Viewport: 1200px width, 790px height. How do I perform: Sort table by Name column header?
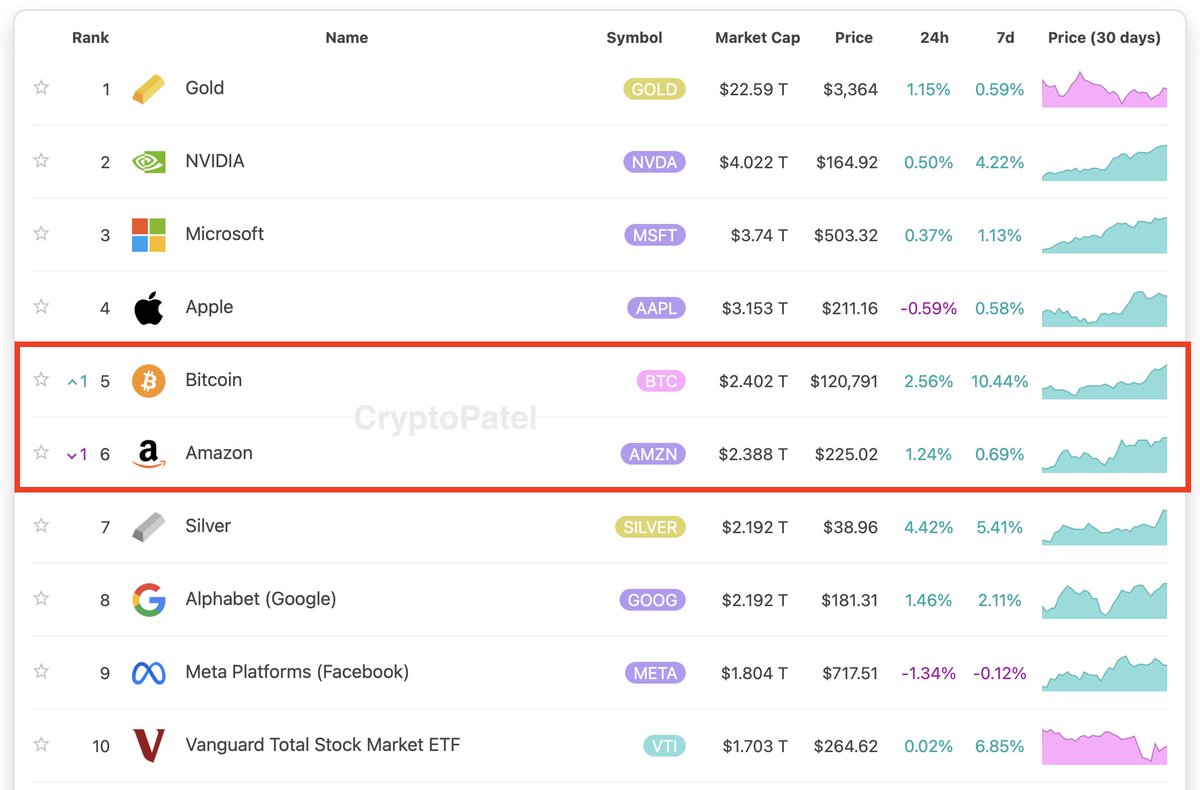(347, 38)
